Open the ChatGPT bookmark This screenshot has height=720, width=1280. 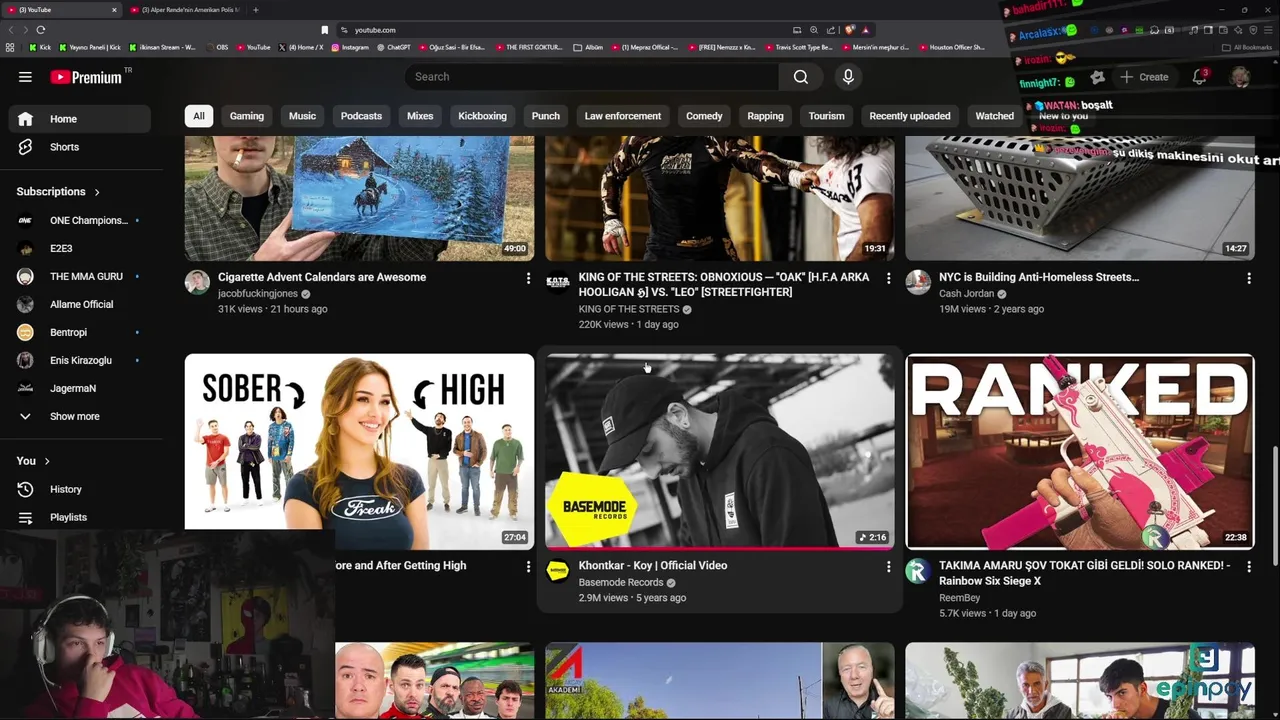point(394,47)
